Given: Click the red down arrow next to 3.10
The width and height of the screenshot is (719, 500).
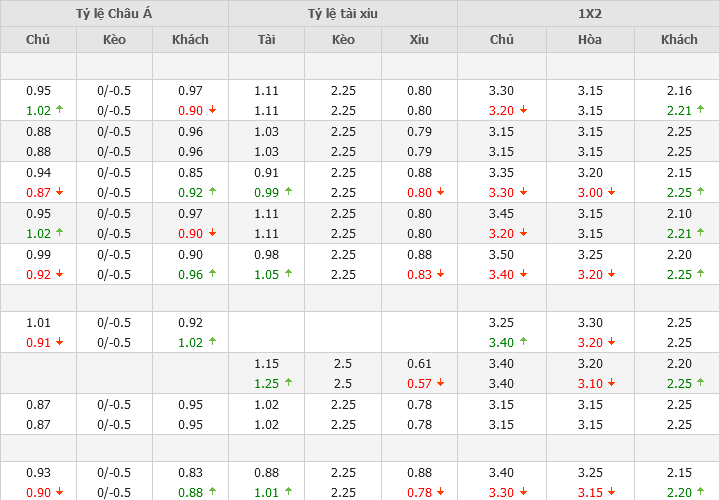Looking at the screenshot, I should [x=610, y=383].
